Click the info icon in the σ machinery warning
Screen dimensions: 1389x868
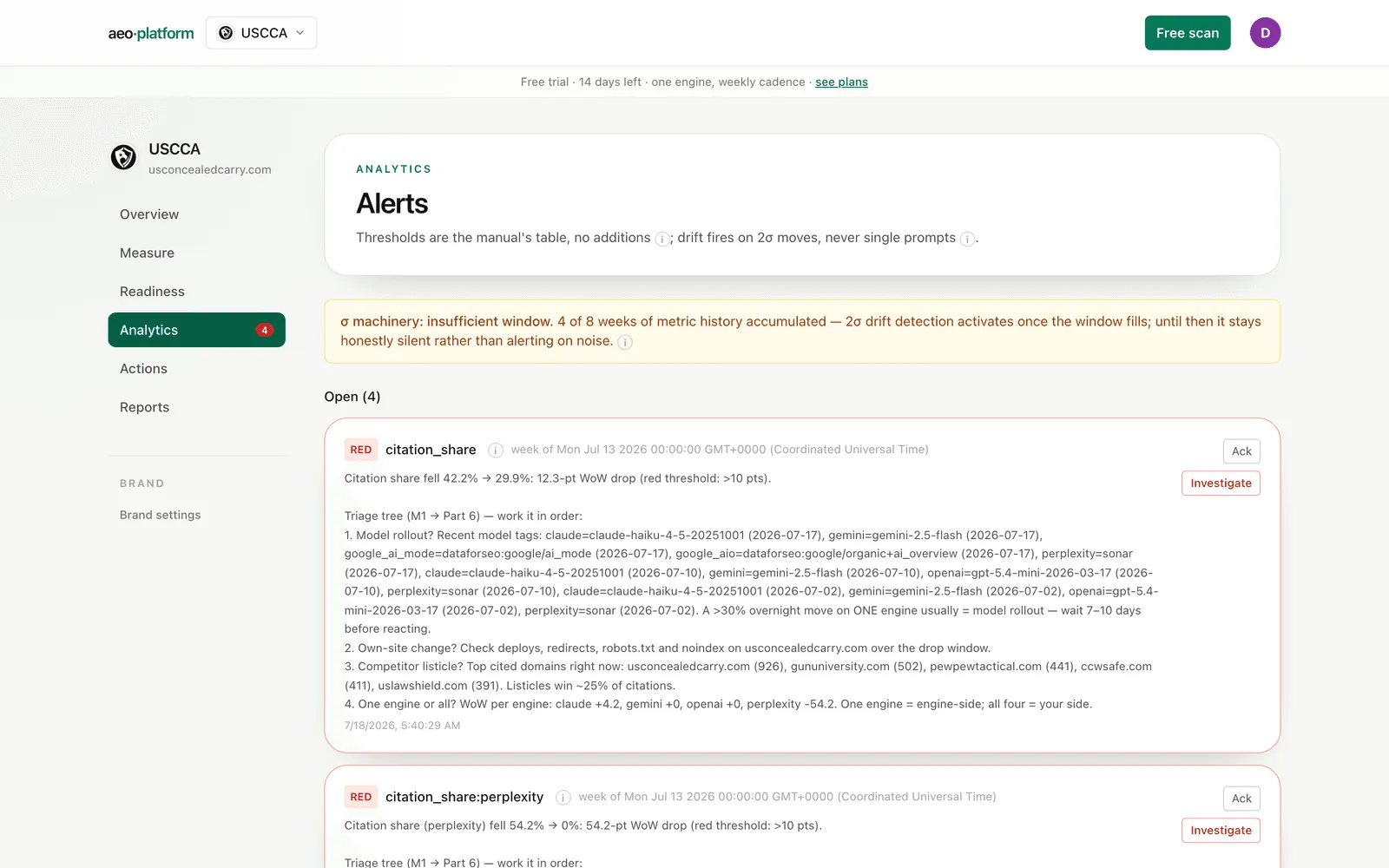[625, 342]
